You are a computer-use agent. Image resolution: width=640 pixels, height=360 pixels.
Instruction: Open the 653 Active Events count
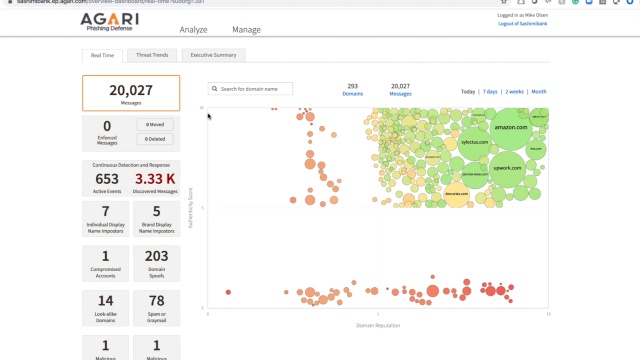click(x=107, y=182)
